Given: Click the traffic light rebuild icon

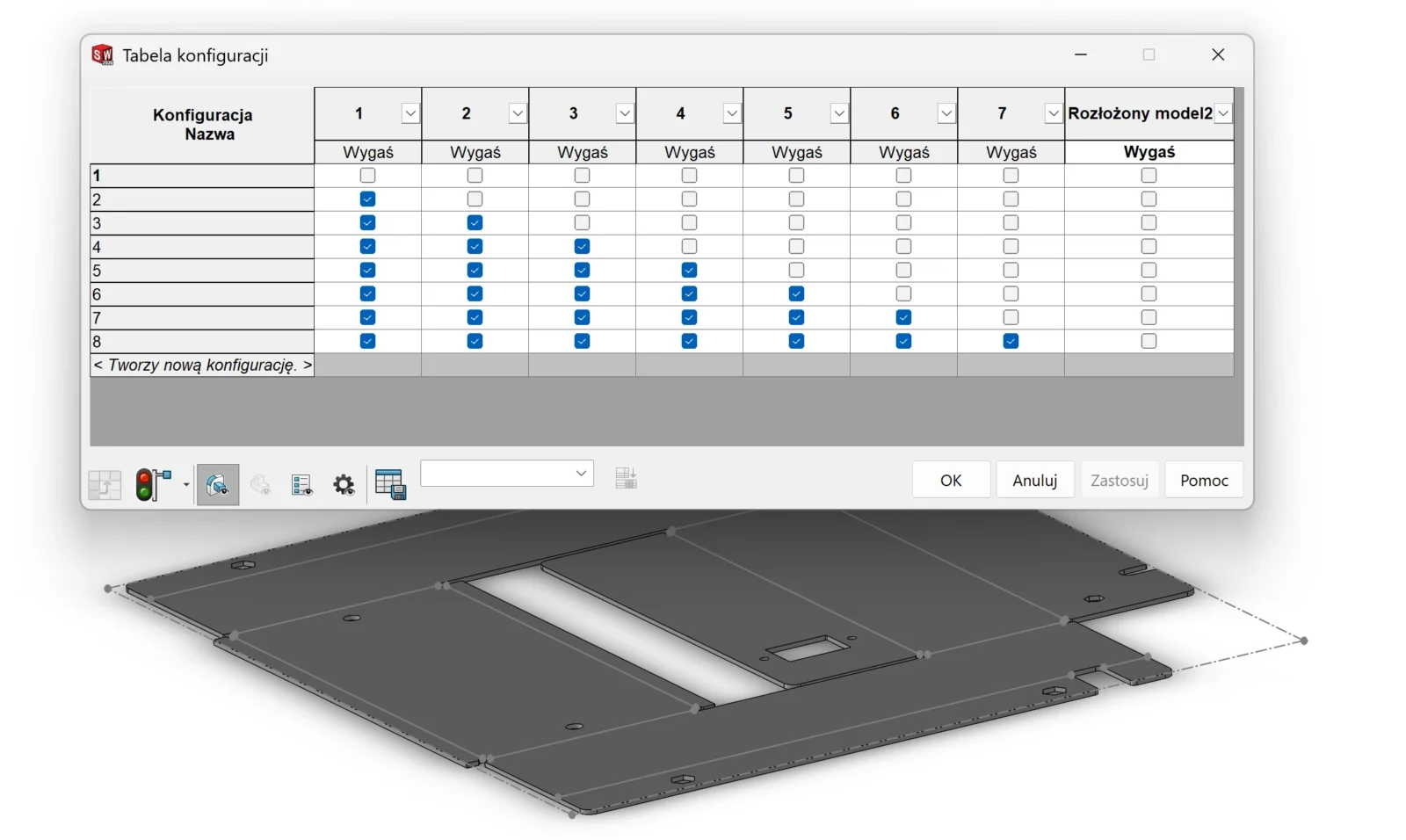Looking at the screenshot, I should coord(154,484).
